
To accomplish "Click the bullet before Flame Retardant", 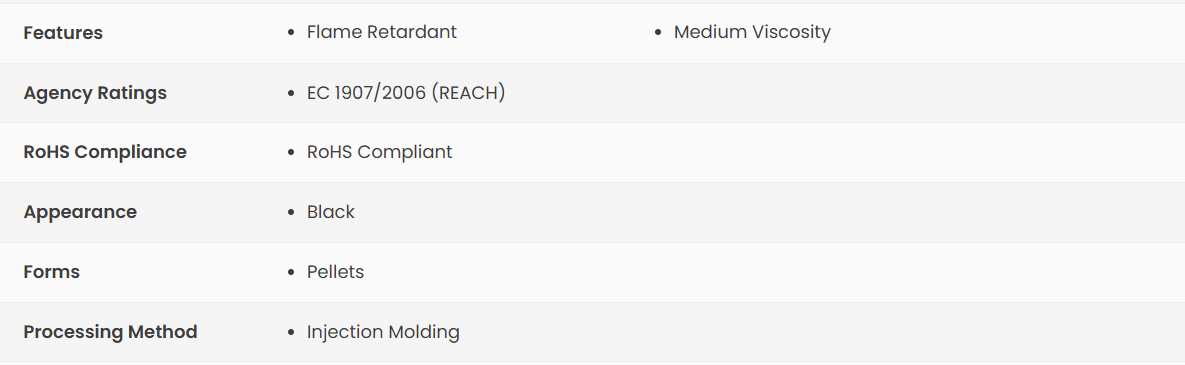I will (292, 32).
